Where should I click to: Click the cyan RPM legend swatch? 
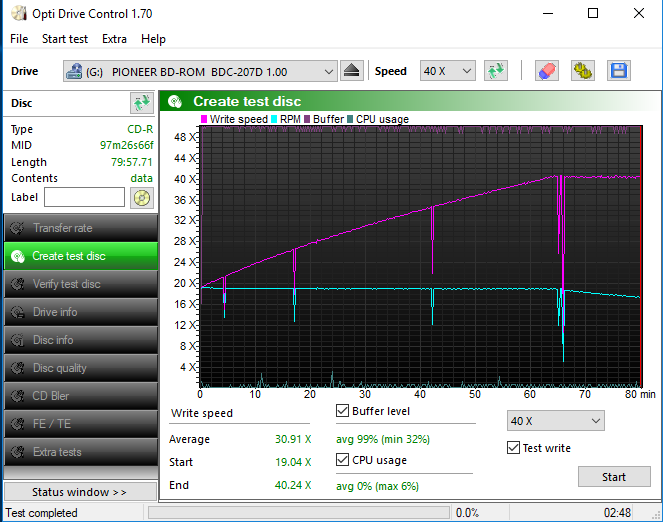tap(274, 119)
